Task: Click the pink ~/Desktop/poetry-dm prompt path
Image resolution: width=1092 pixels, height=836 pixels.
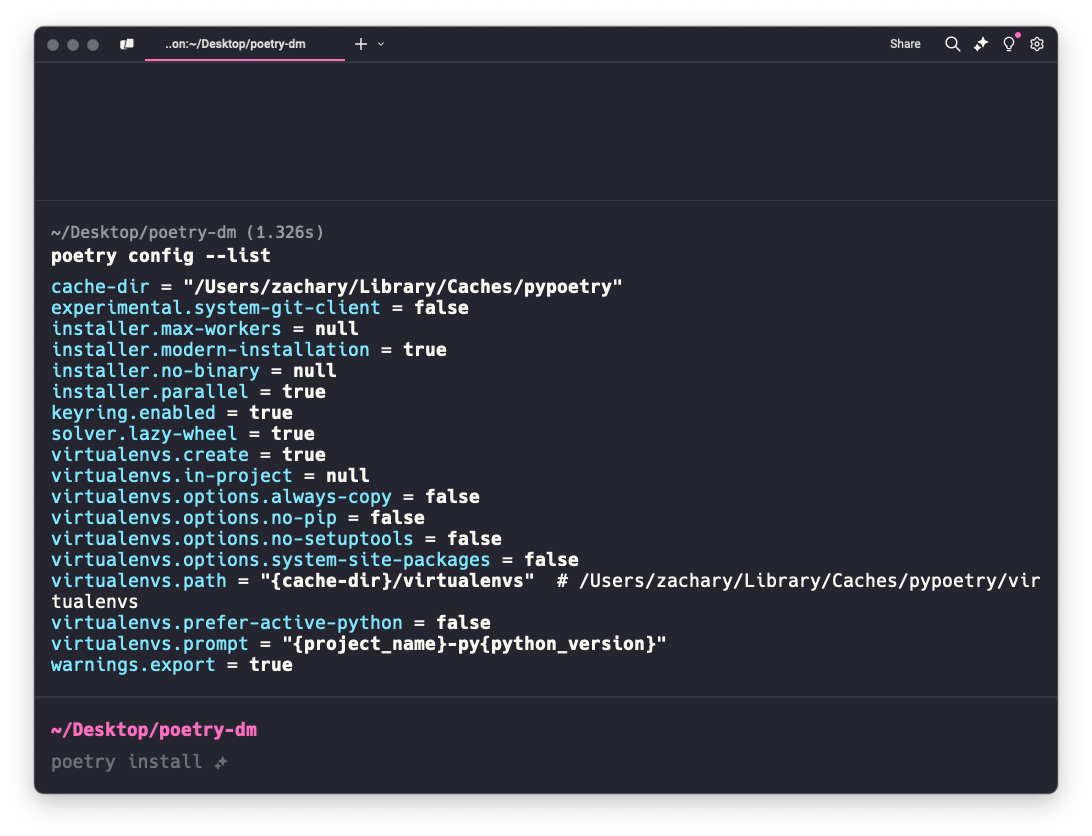Action: tap(154, 730)
